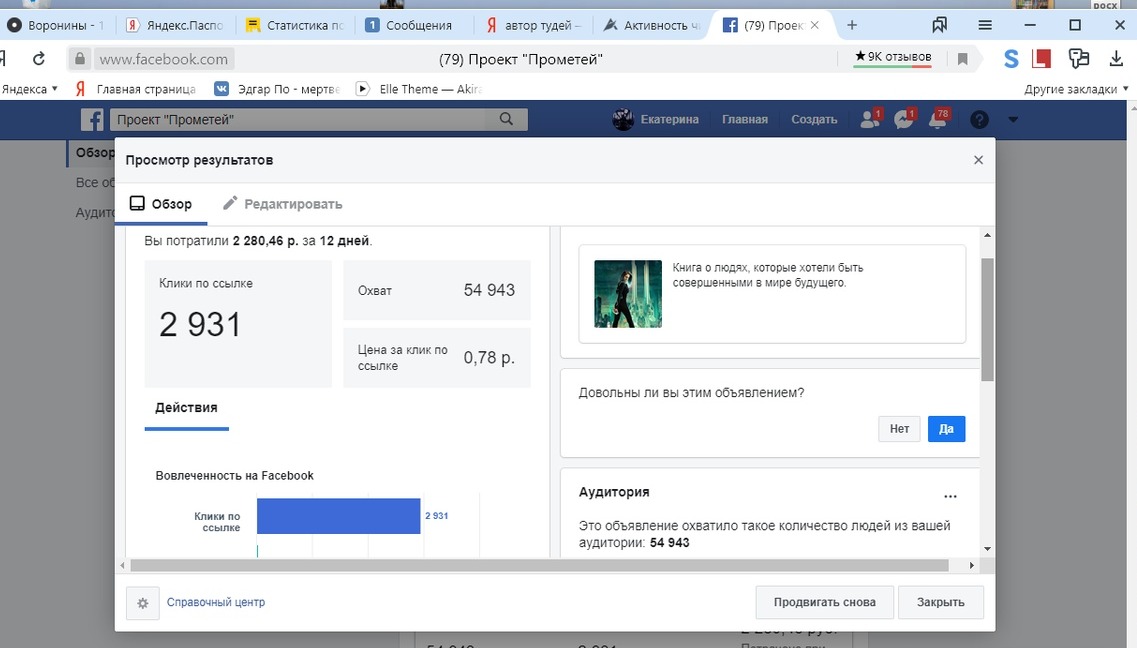Switch to the Воронины browser tab
Screen dimensions: 1137x648
click(57, 25)
